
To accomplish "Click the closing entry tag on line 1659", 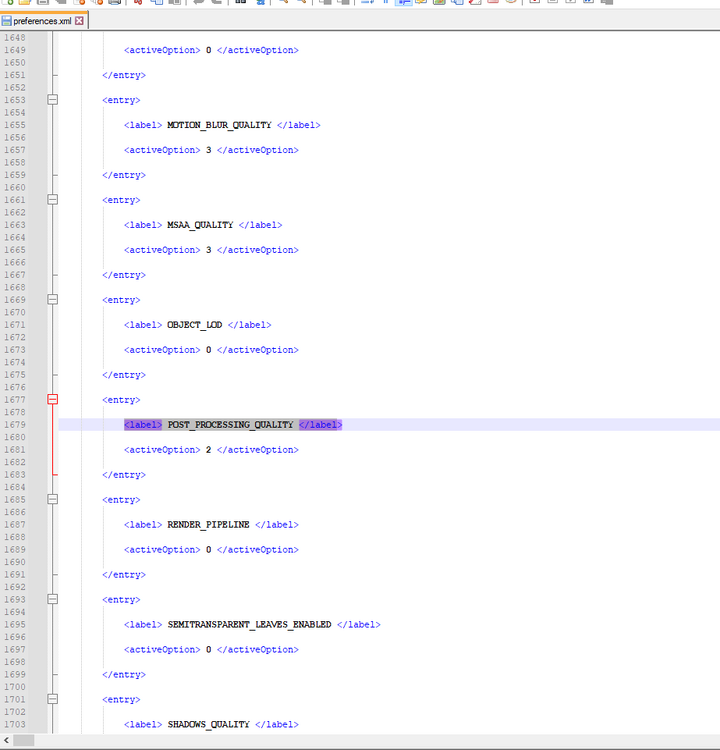I will pos(124,175).
